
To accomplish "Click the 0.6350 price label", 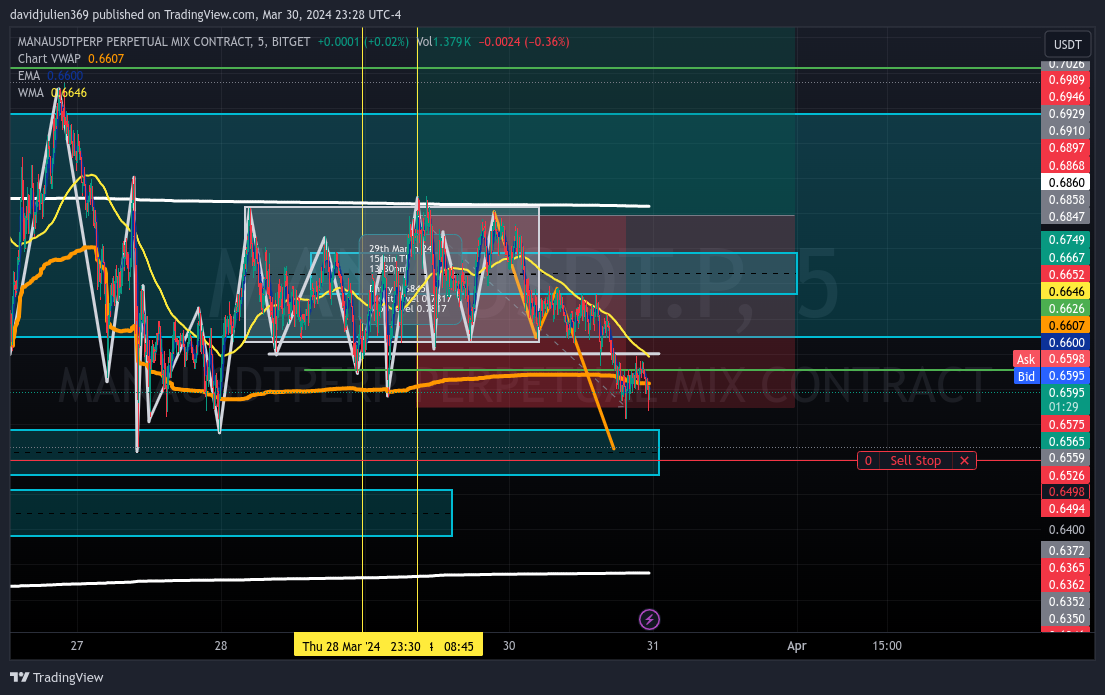I will pyautogui.click(x=1066, y=618).
